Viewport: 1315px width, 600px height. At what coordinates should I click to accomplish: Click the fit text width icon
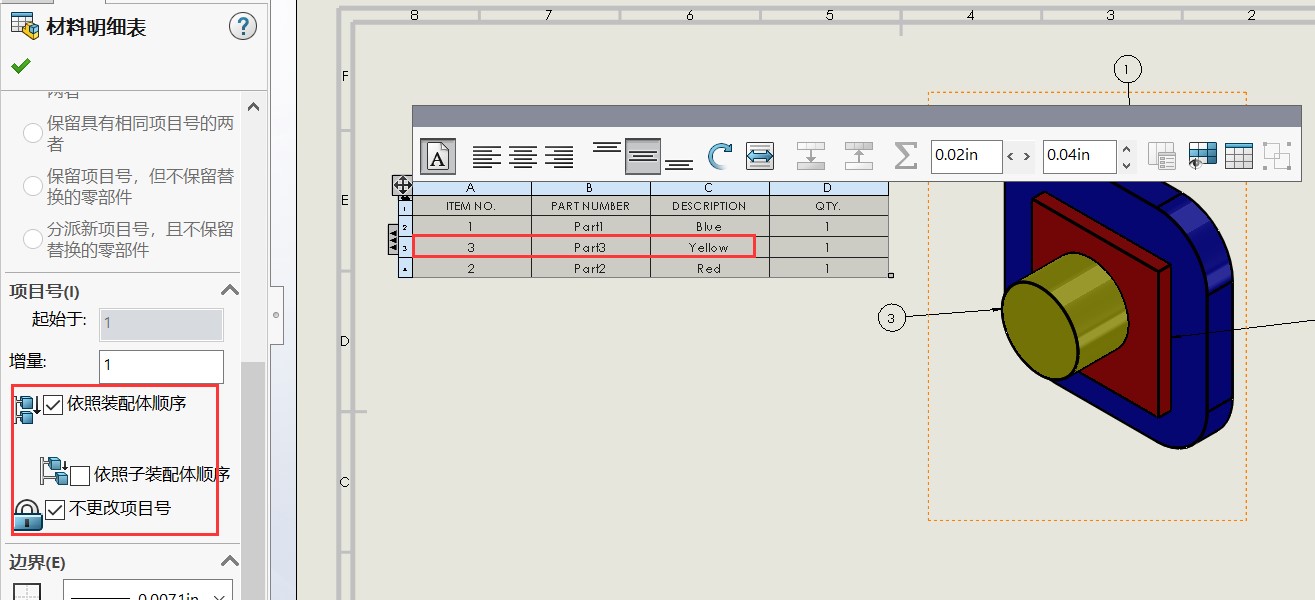[760, 157]
